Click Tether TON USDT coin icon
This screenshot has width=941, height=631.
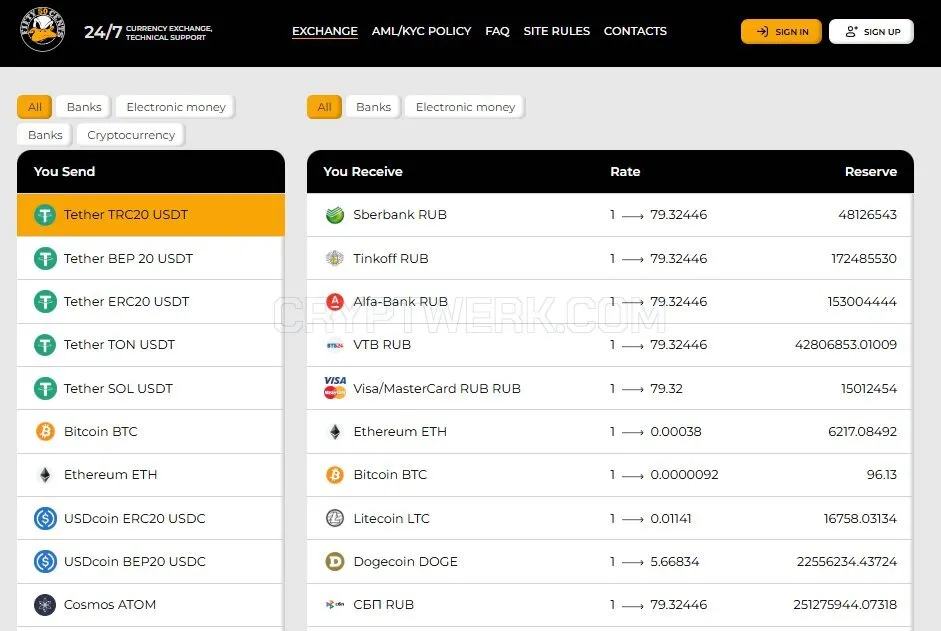[x=45, y=345]
